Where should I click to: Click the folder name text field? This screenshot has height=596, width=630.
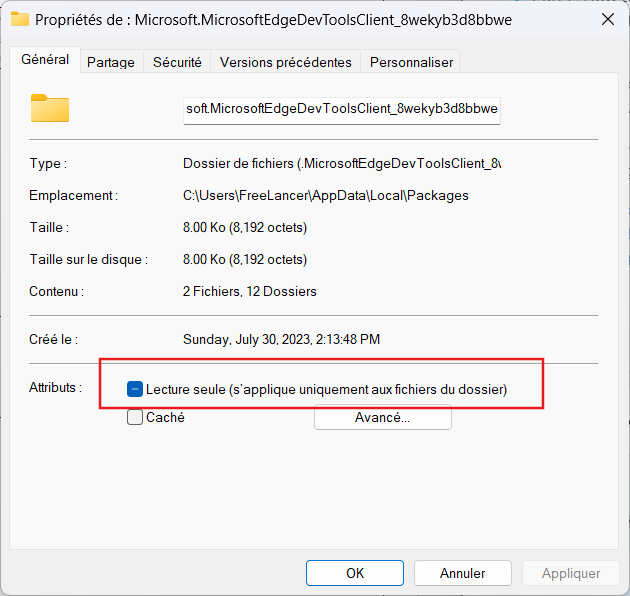[x=342, y=110]
